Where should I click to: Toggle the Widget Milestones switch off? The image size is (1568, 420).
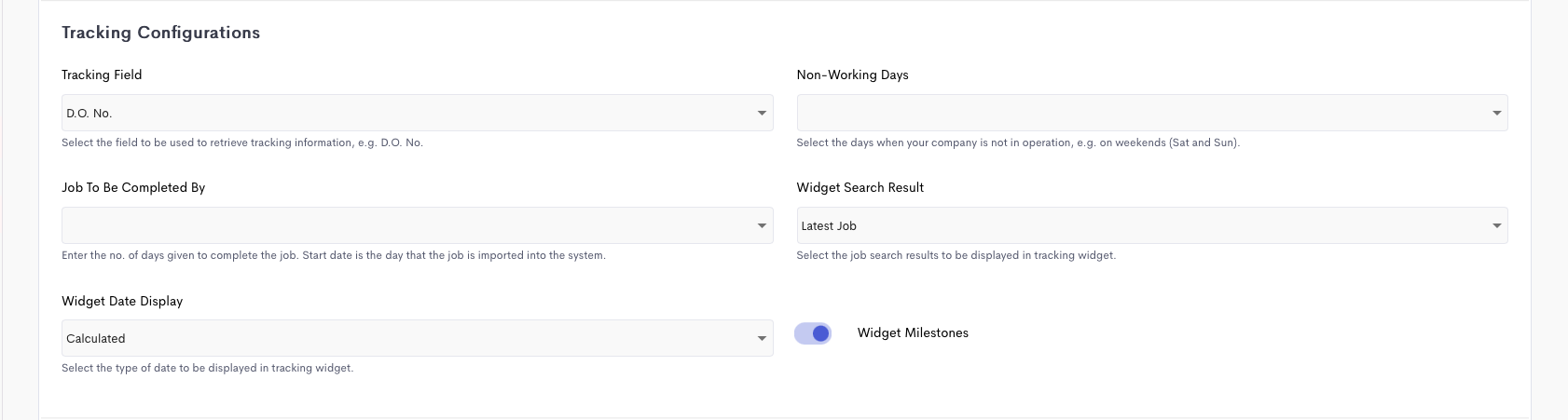click(813, 333)
